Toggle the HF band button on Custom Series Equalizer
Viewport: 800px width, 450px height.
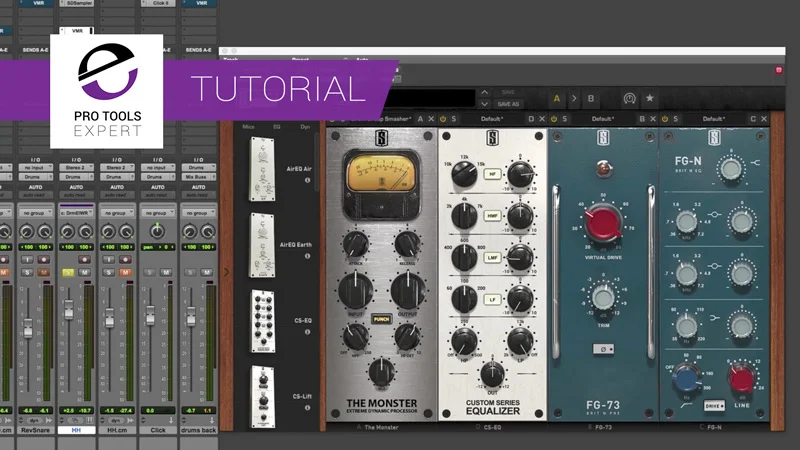pyautogui.click(x=492, y=174)
